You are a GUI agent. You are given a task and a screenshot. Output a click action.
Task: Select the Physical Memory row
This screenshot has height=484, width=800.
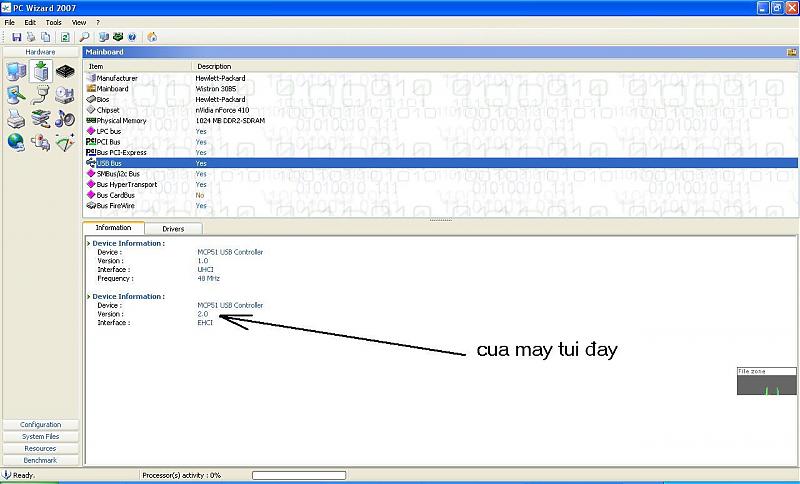[121, 120]
